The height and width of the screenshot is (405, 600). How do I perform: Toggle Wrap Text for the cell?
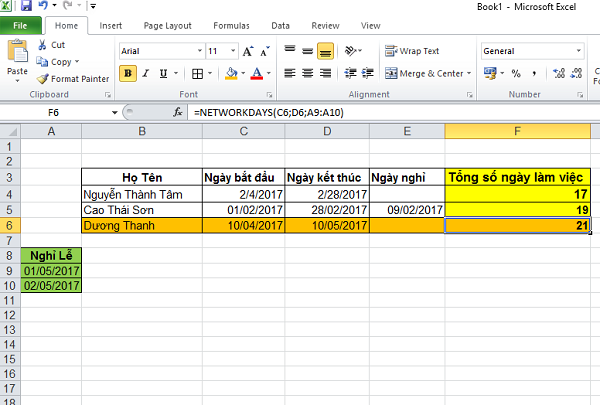click(x=412, y=51)
